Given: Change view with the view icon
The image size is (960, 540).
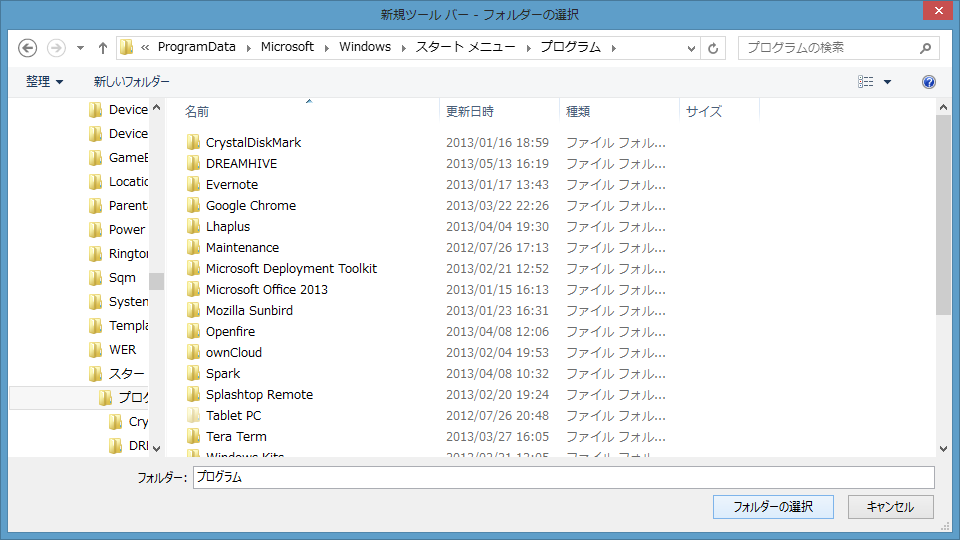Looking at the screenshot, I should pyautogui.click(x=866, y=81).
